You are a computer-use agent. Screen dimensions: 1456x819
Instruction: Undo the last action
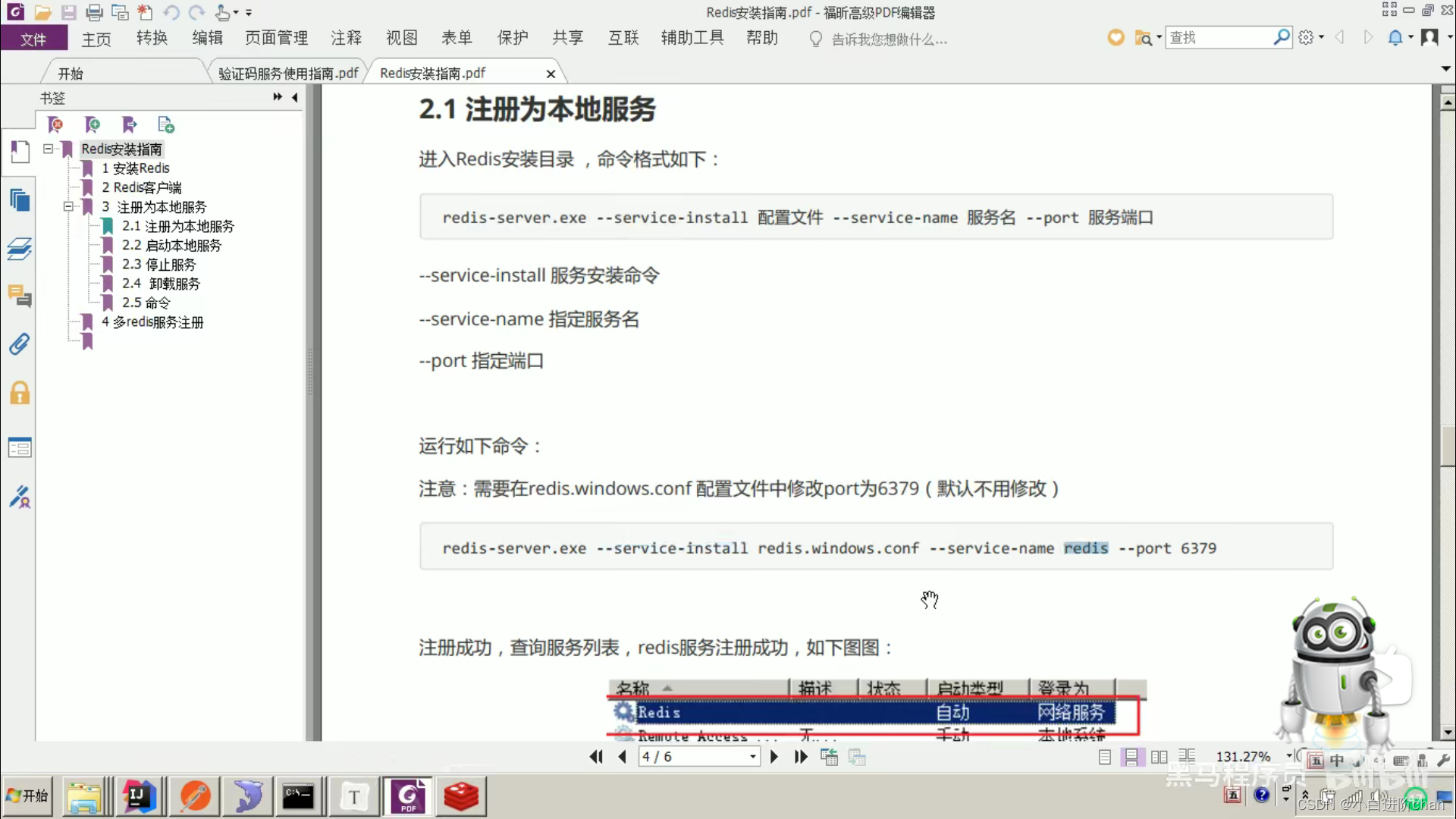pyautogui.click(x=171, y=12)
